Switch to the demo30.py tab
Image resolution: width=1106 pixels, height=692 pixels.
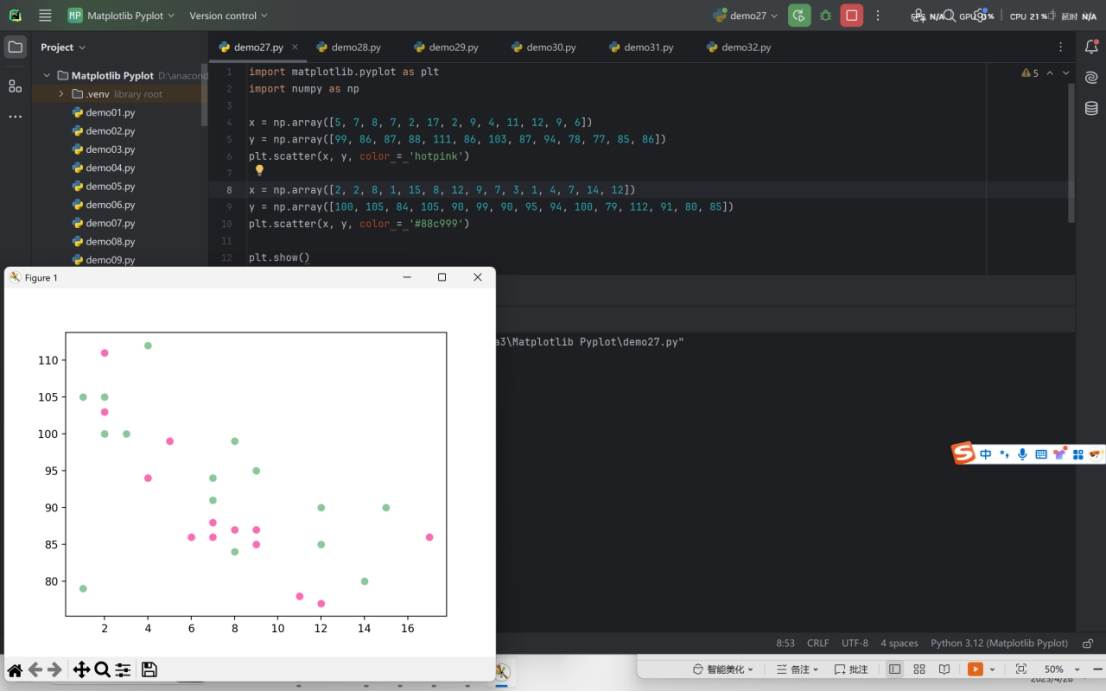point(544,47)
